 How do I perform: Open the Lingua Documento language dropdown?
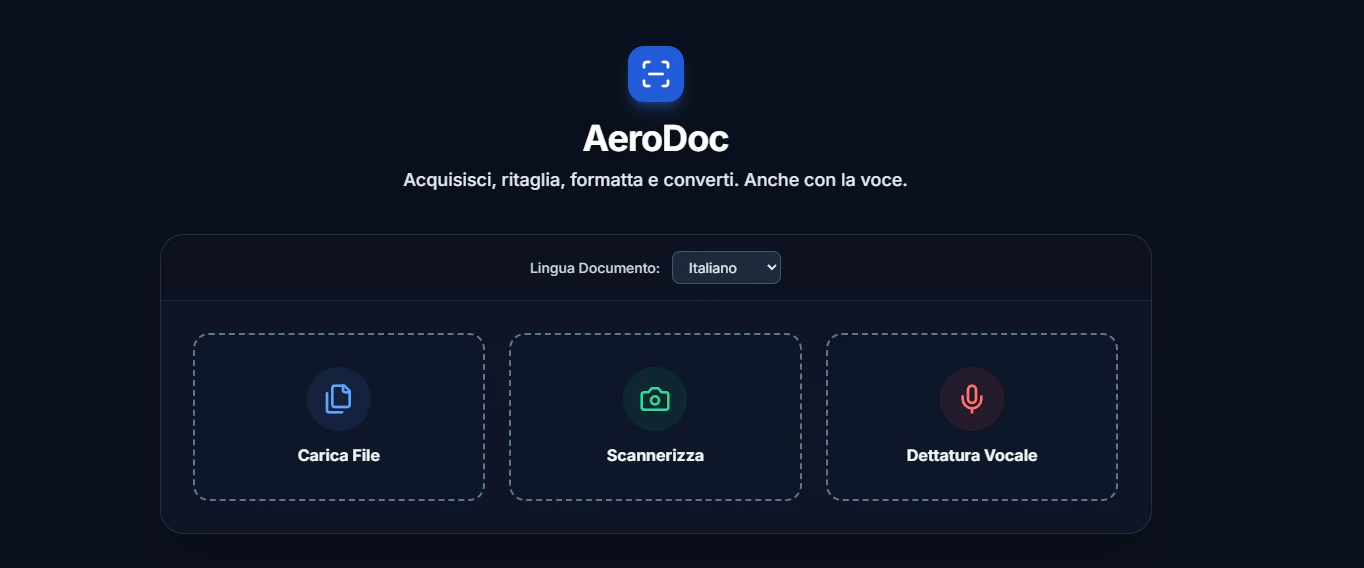pos(726,268)
